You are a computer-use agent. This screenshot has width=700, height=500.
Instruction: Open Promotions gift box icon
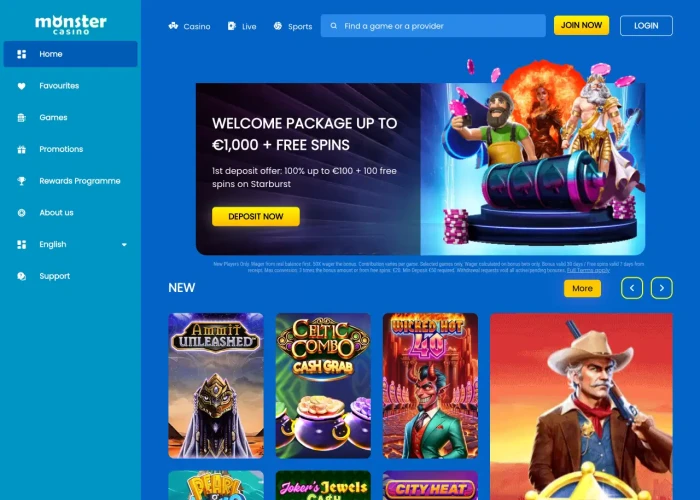tap(21, 150)
